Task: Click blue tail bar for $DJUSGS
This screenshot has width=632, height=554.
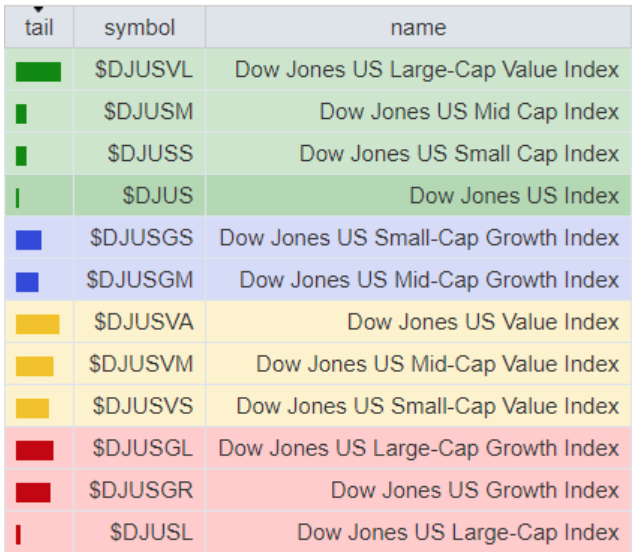Action: point(28,240)
